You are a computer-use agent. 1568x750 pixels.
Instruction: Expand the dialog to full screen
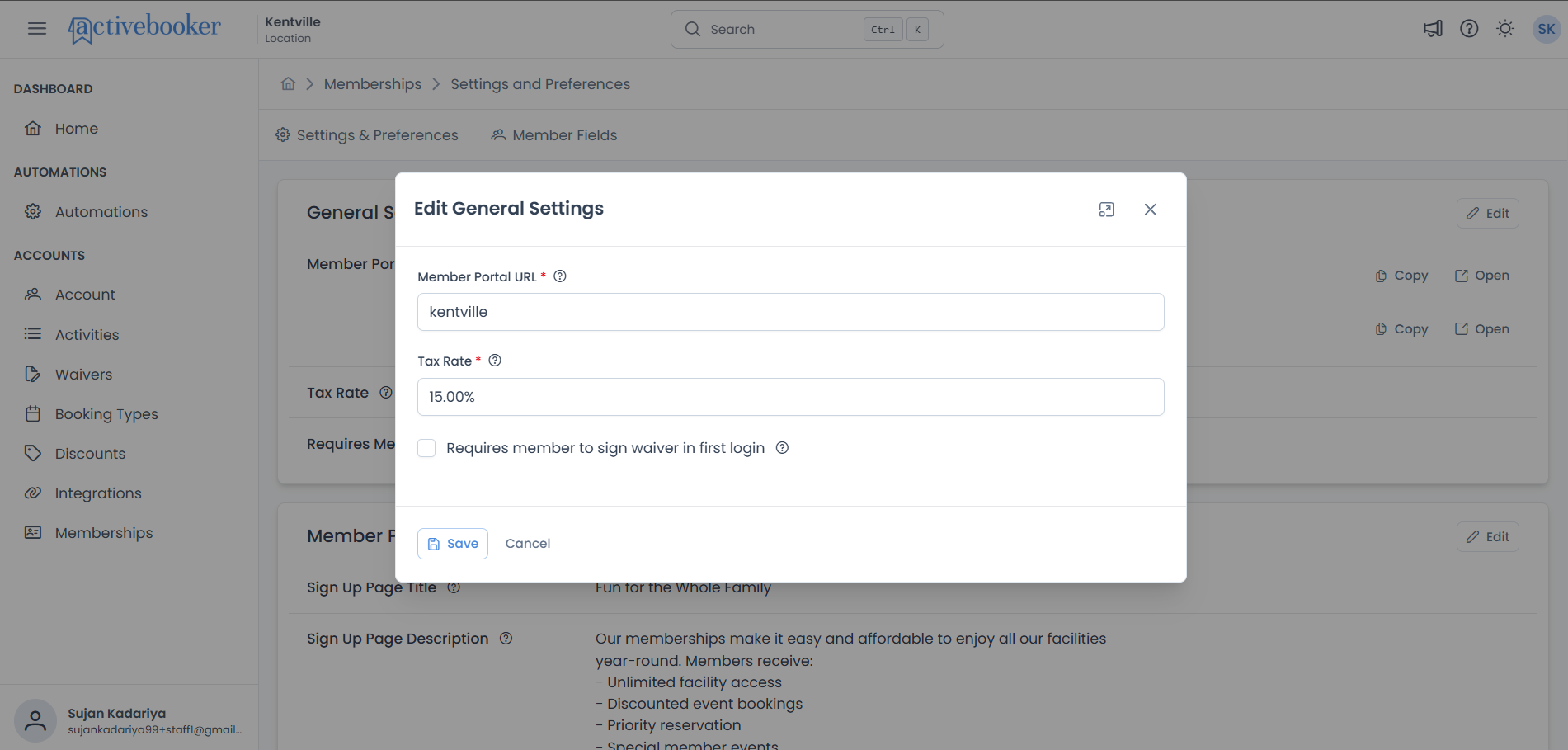(x=1107, y=210)
